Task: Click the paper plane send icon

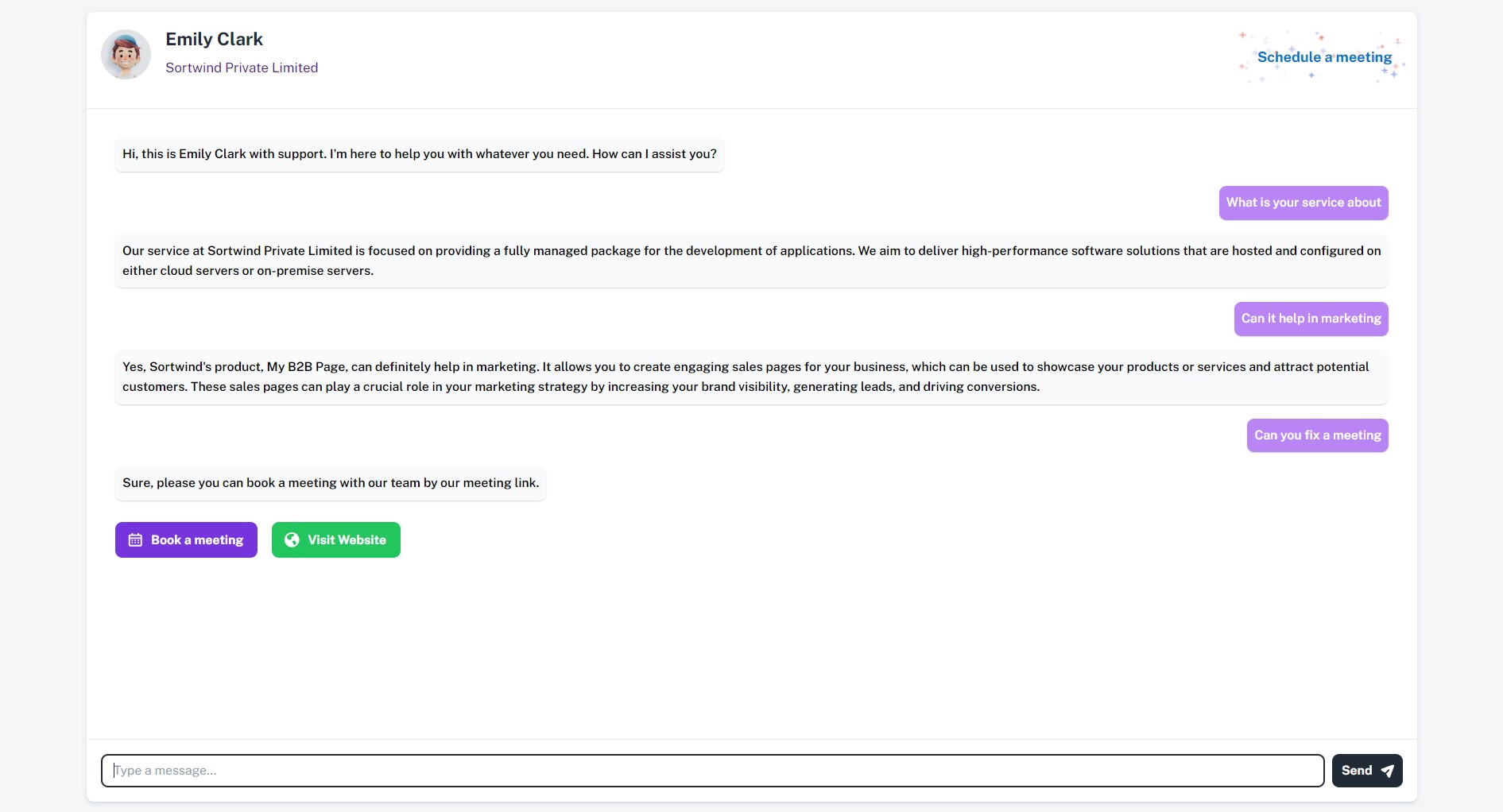Action: (1388, 771)
